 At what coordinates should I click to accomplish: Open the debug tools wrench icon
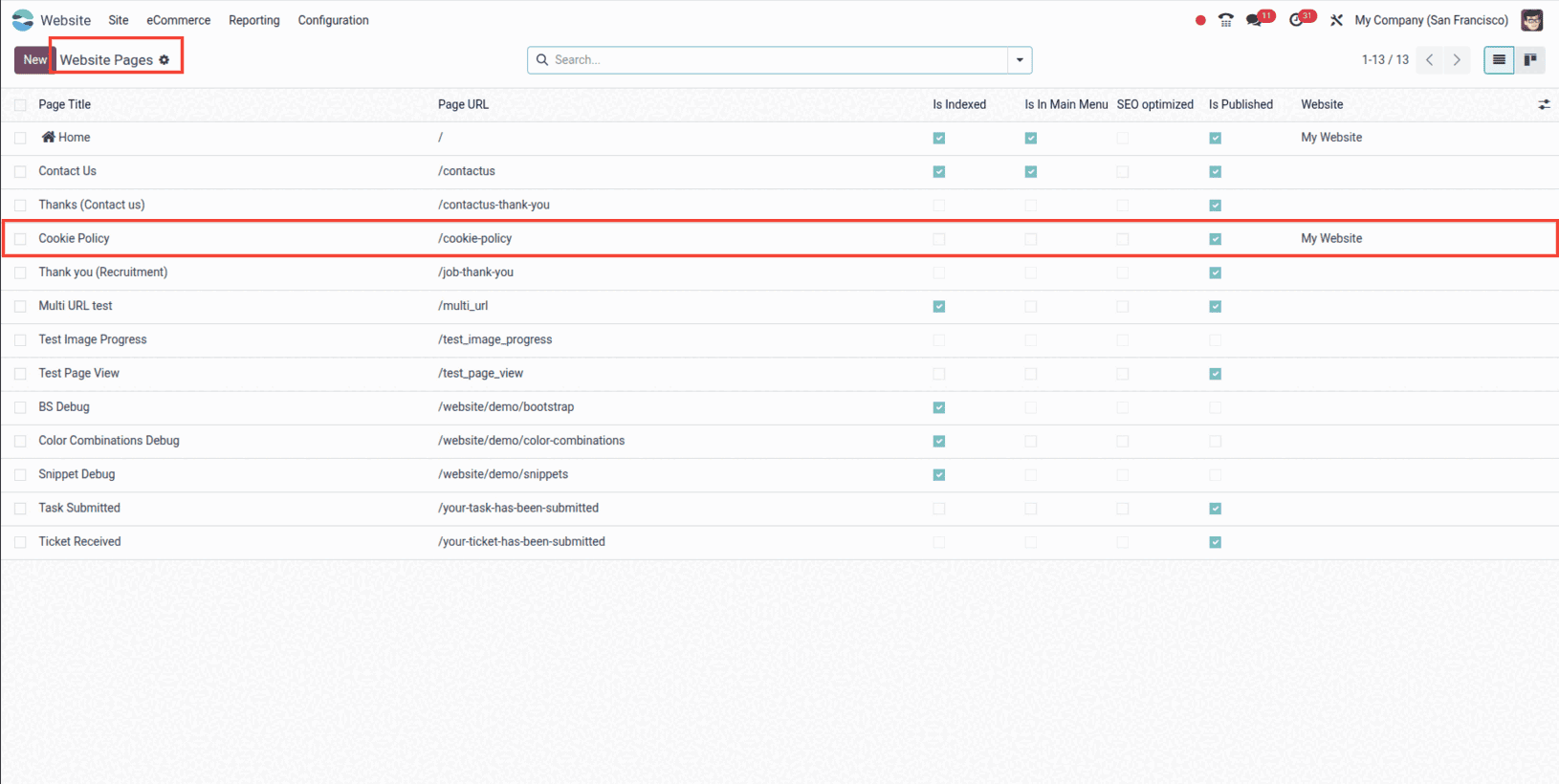(1336, 20)
